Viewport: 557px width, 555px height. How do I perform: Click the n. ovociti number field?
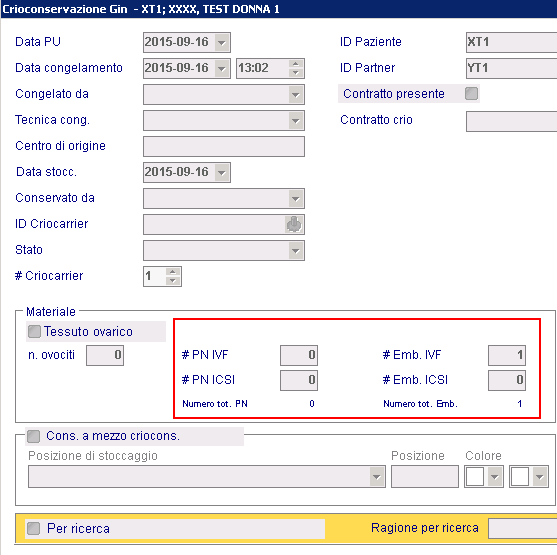pos(105,355)
